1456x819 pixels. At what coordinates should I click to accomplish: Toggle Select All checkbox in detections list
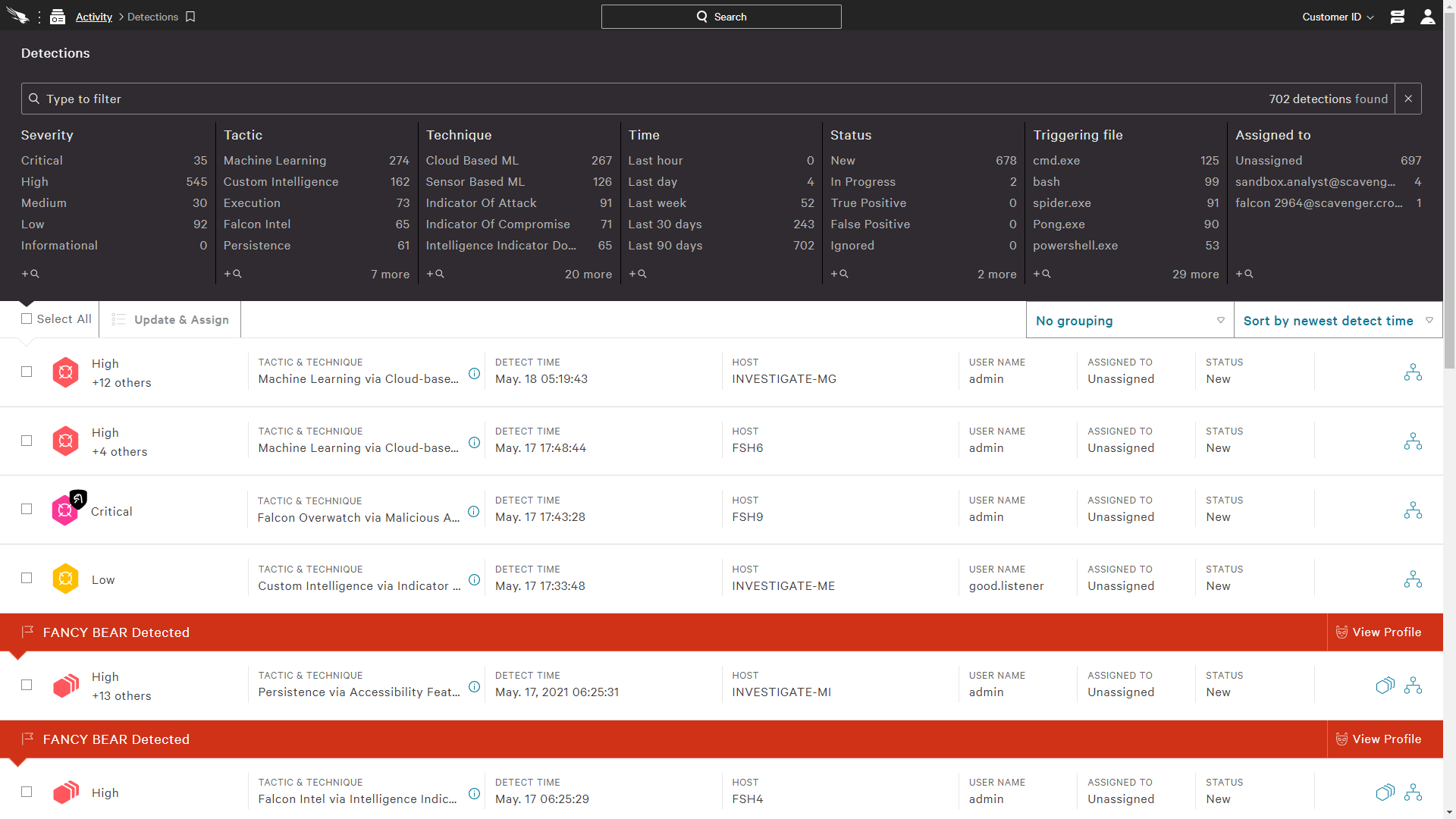pos(26,319)
